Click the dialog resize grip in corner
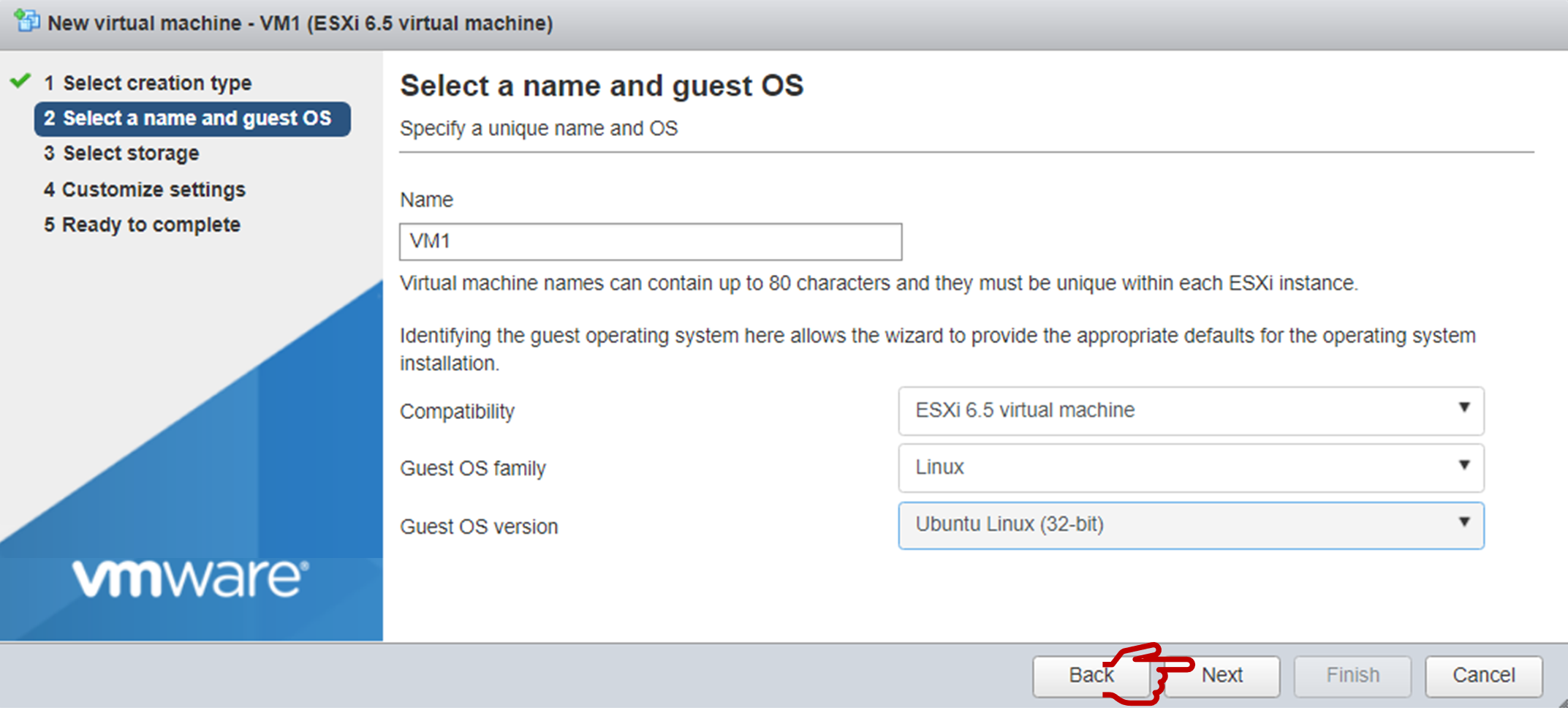 tap(1562, 703)
